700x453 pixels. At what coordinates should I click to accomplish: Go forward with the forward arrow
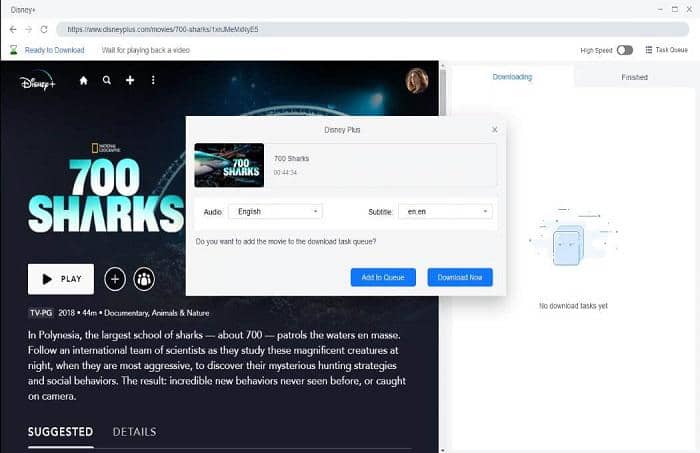tap(29, 29)
